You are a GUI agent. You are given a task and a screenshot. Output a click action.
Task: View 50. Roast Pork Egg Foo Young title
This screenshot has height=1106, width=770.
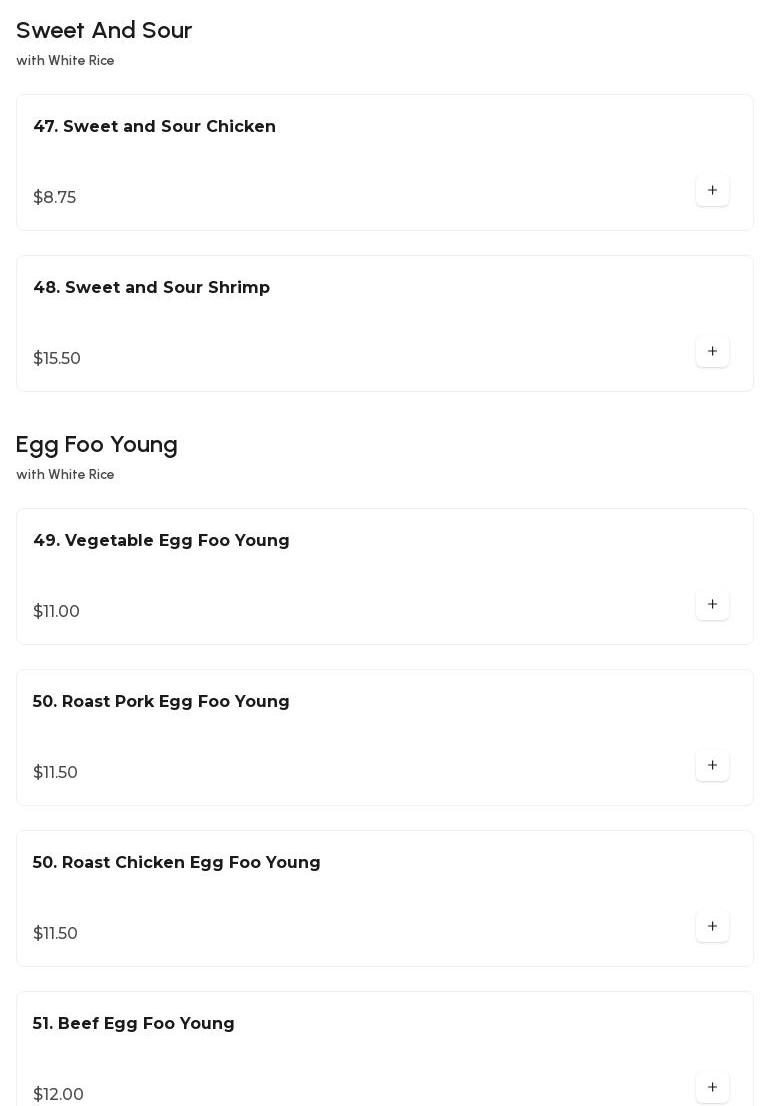(161, 702)
